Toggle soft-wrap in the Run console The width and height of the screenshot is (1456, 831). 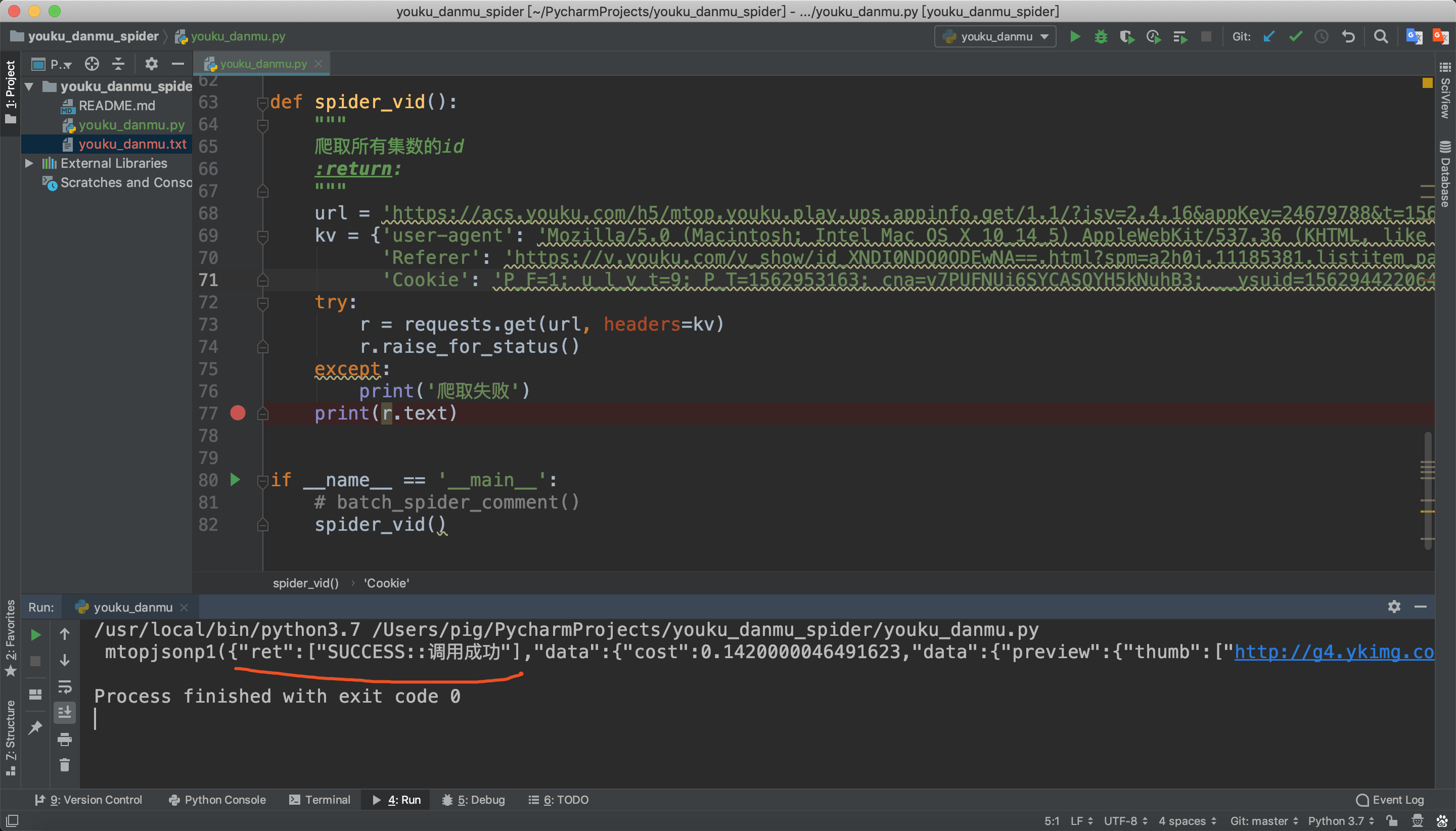point(65,686)
